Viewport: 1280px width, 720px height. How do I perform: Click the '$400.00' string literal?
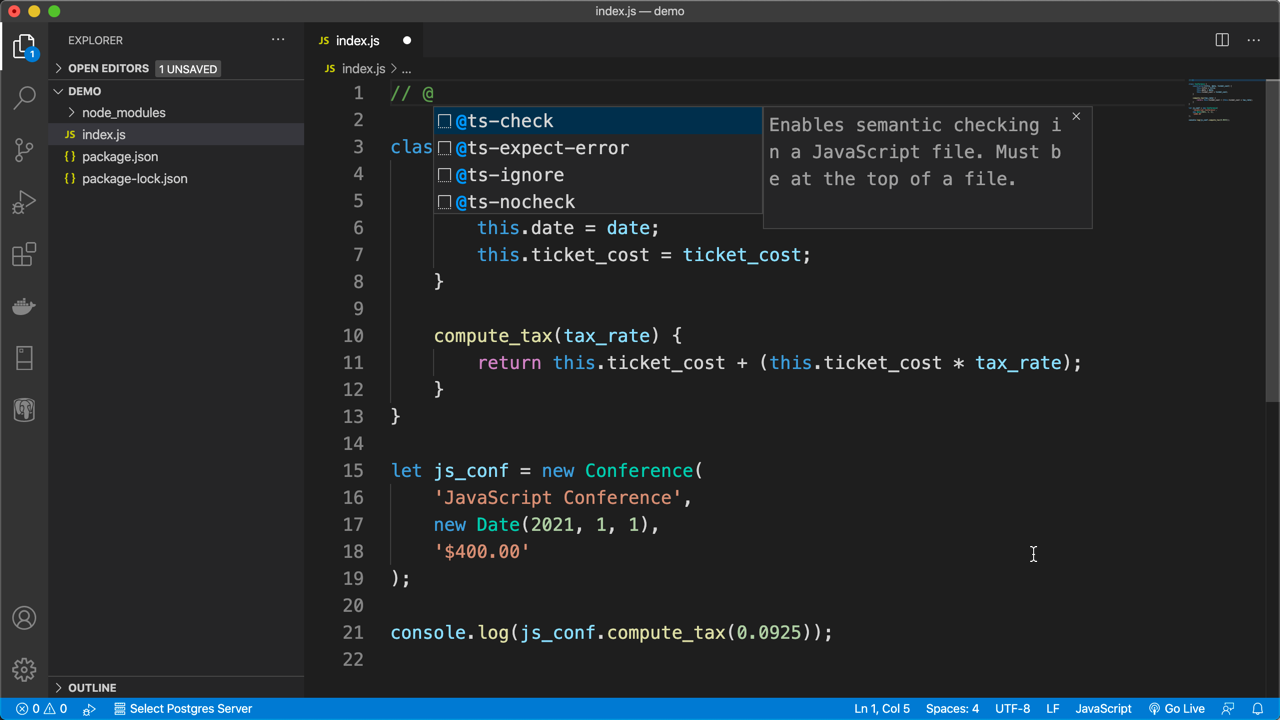pos(482,552)
